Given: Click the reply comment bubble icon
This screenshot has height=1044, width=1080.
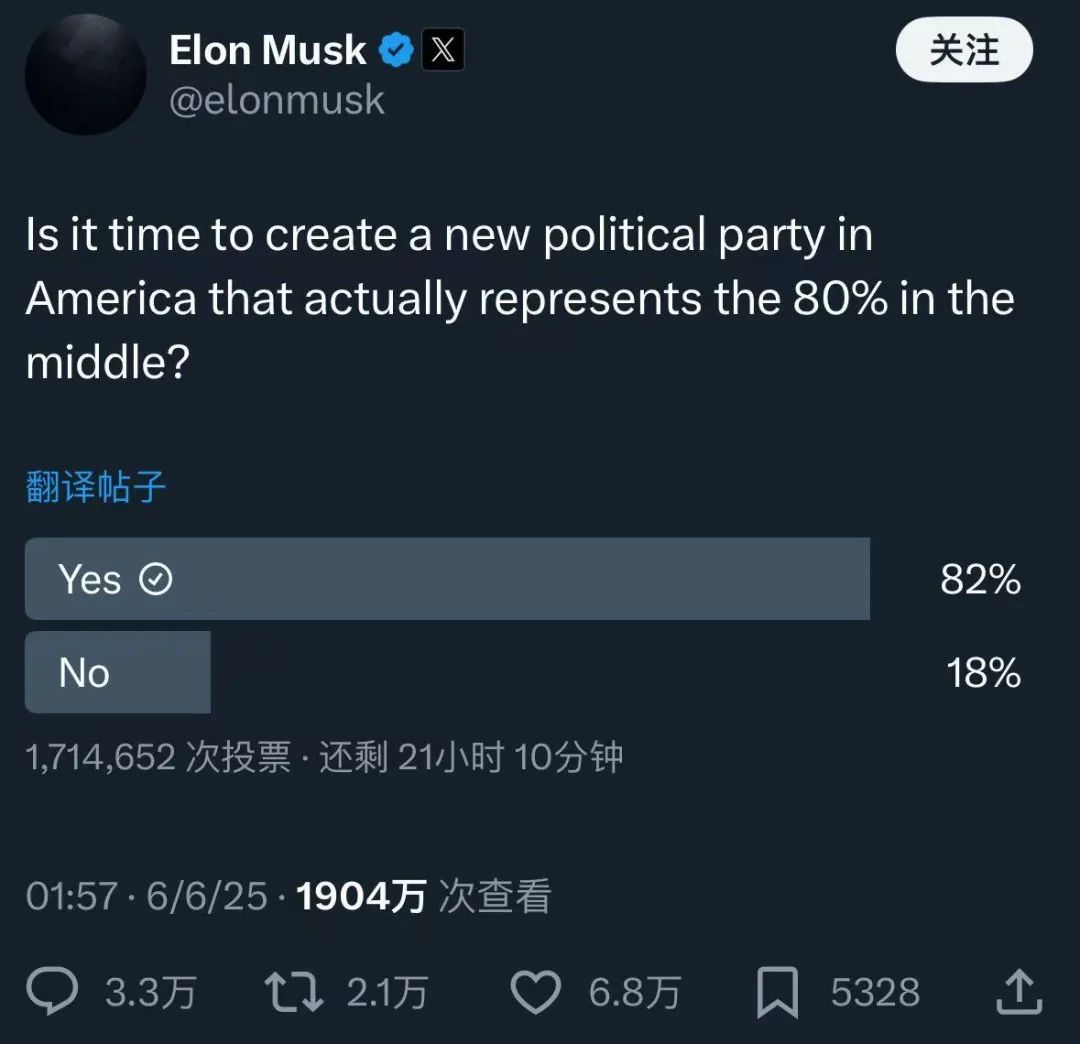Looking at the screenshot, I should coord(52,992).
